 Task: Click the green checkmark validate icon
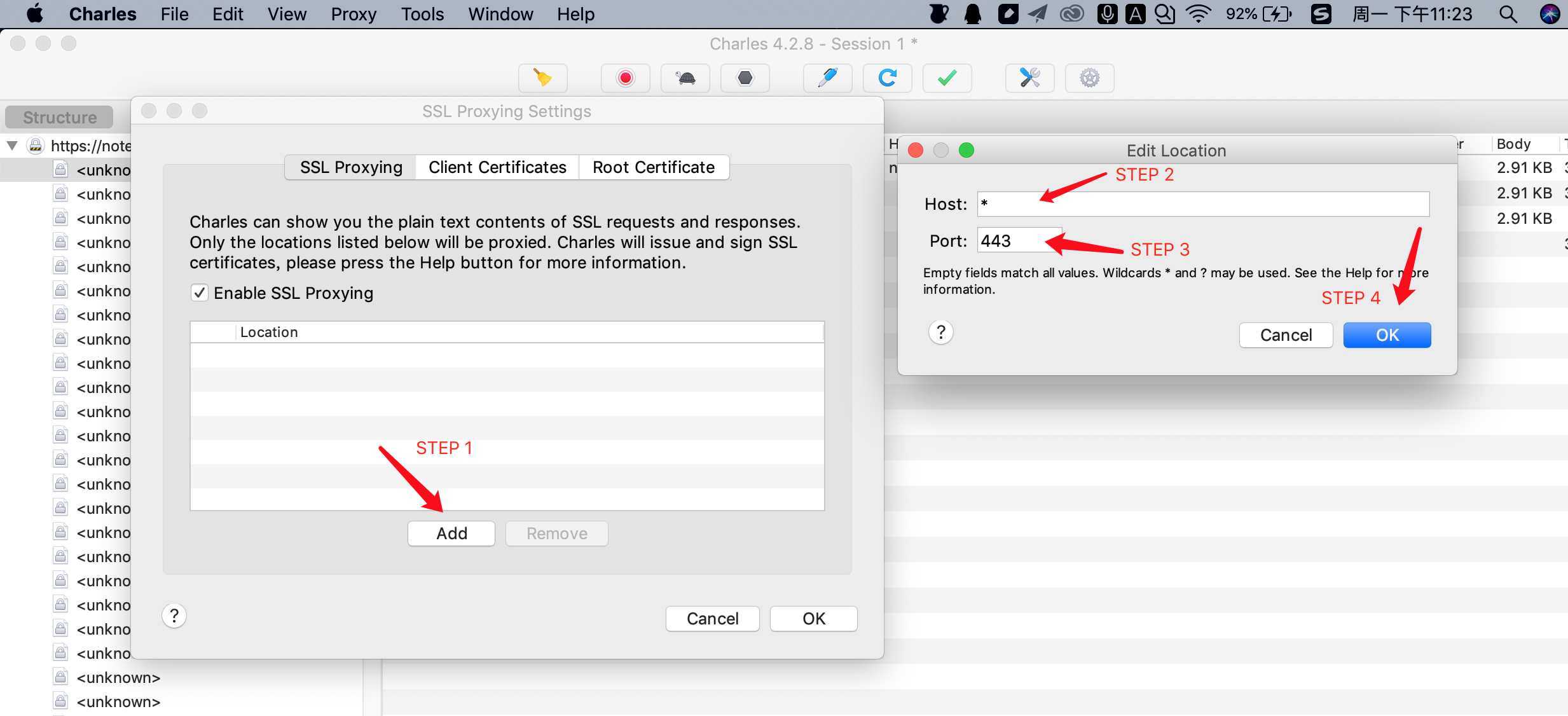(x=947, y=78)
